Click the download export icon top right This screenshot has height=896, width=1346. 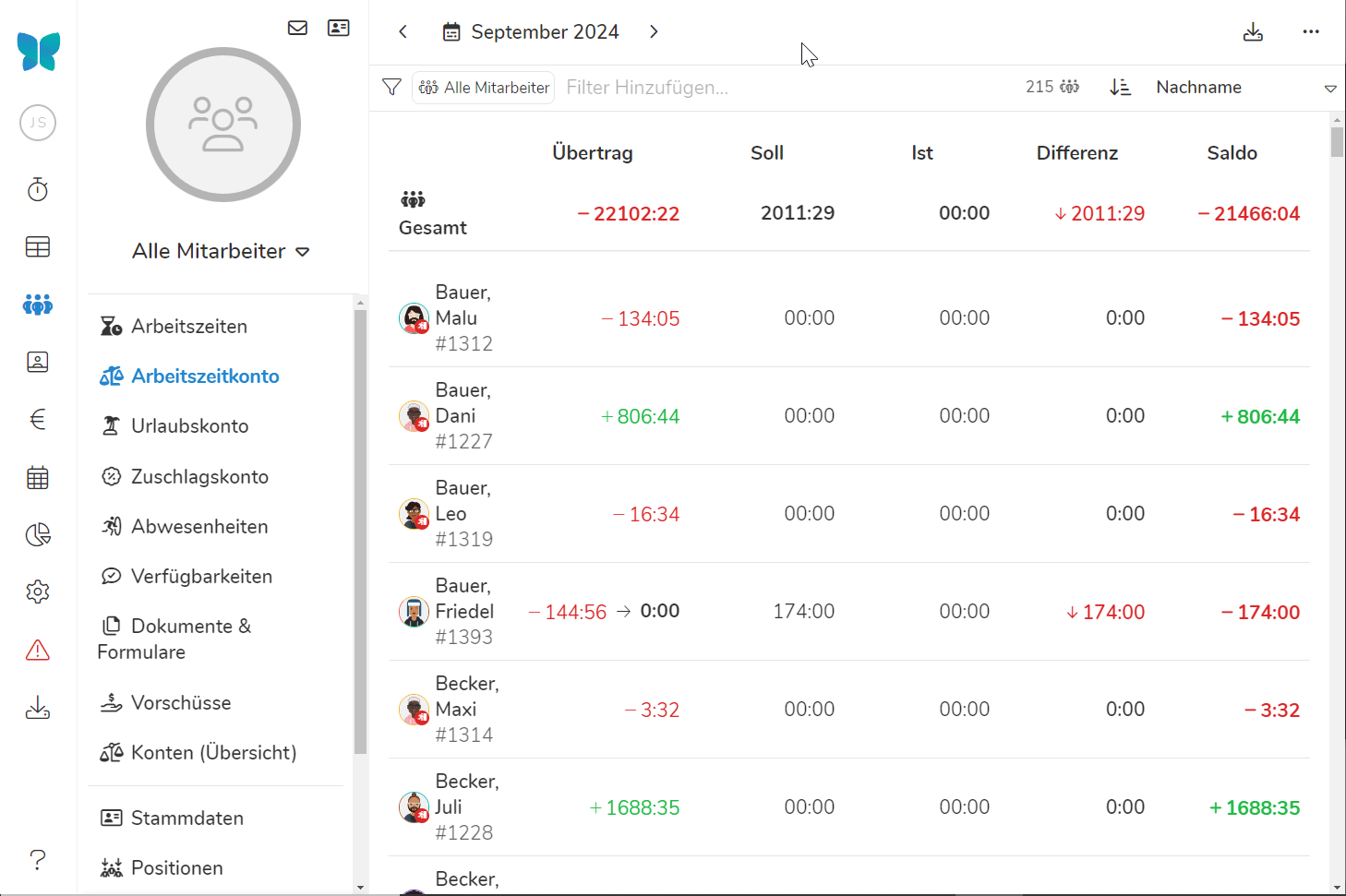1253,32
